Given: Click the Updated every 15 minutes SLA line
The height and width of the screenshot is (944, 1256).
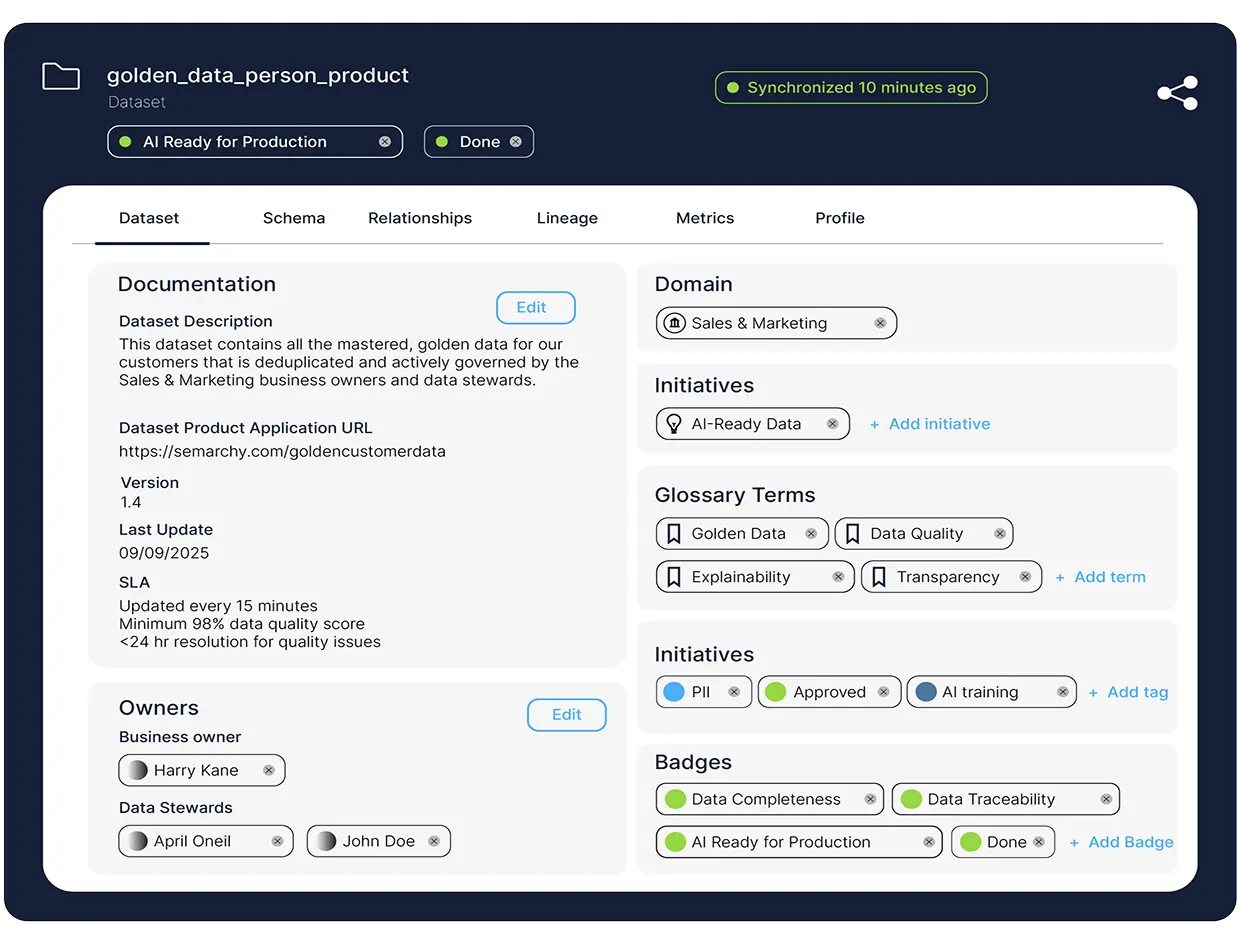Looking at the screenshot, I should pyautogui.click(x=218, y=606).
